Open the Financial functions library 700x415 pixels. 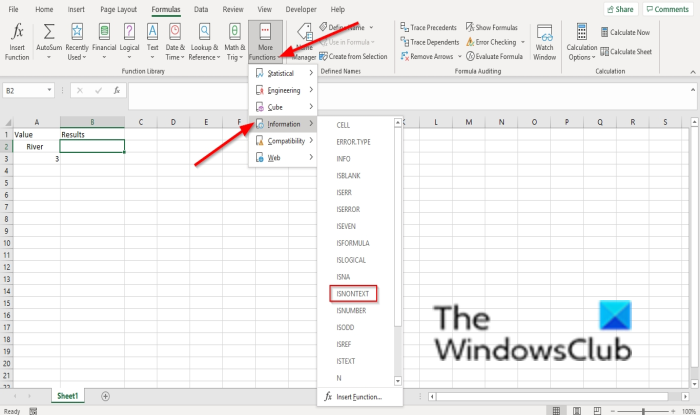[x=104, y=42]
